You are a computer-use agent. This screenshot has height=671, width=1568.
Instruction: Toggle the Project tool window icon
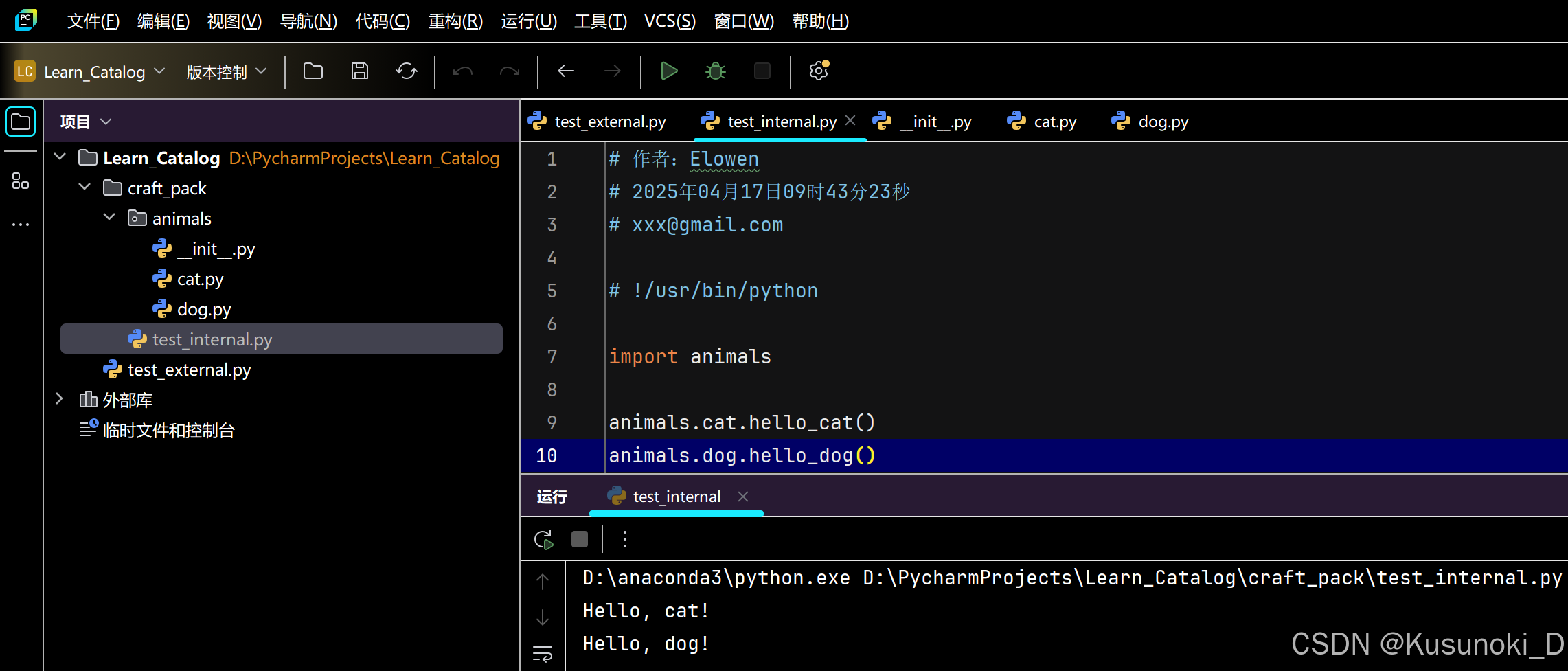click(21, 122)
